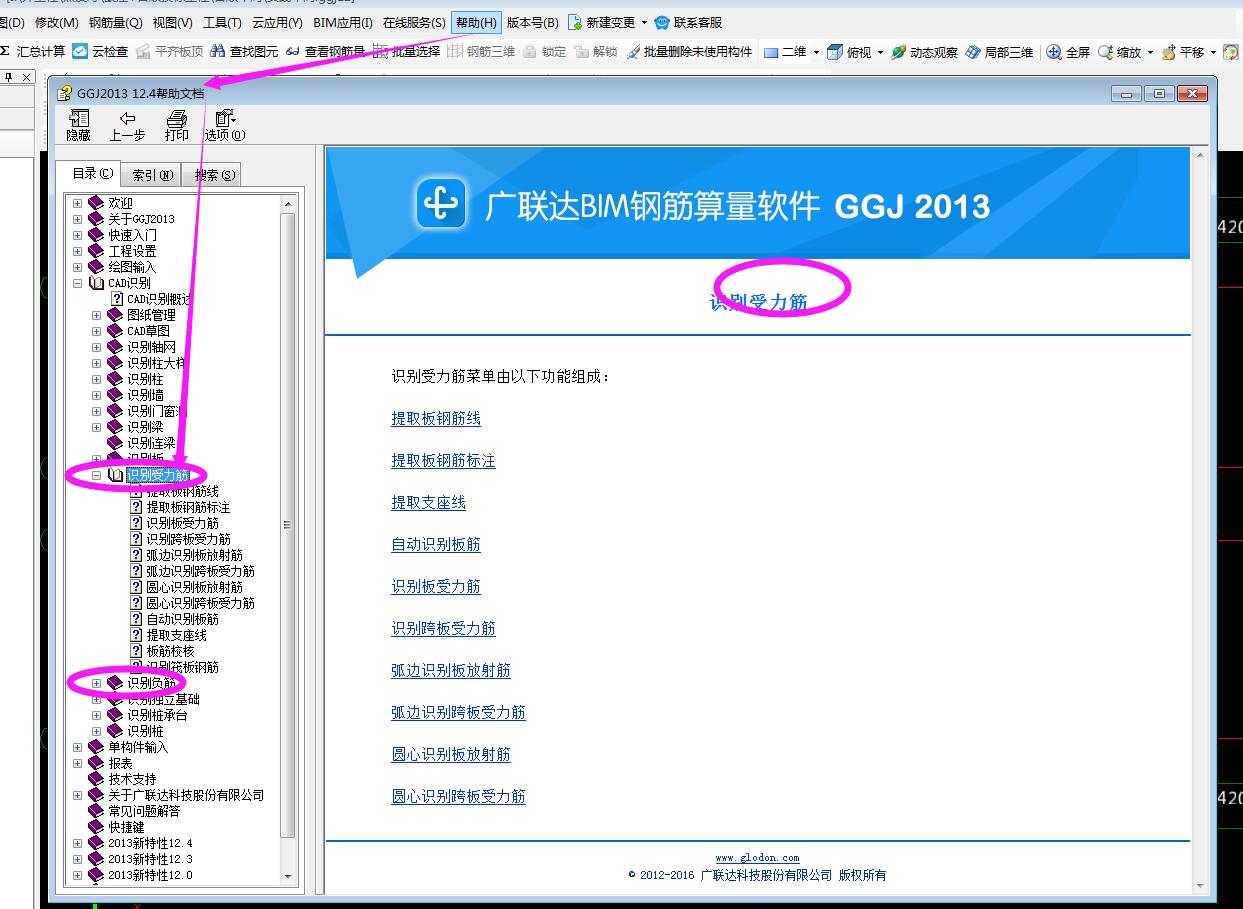1243x909 pixels.
Task: Expand the 2013新特性12.4 tree node
Action: click(x=78, y=843)
